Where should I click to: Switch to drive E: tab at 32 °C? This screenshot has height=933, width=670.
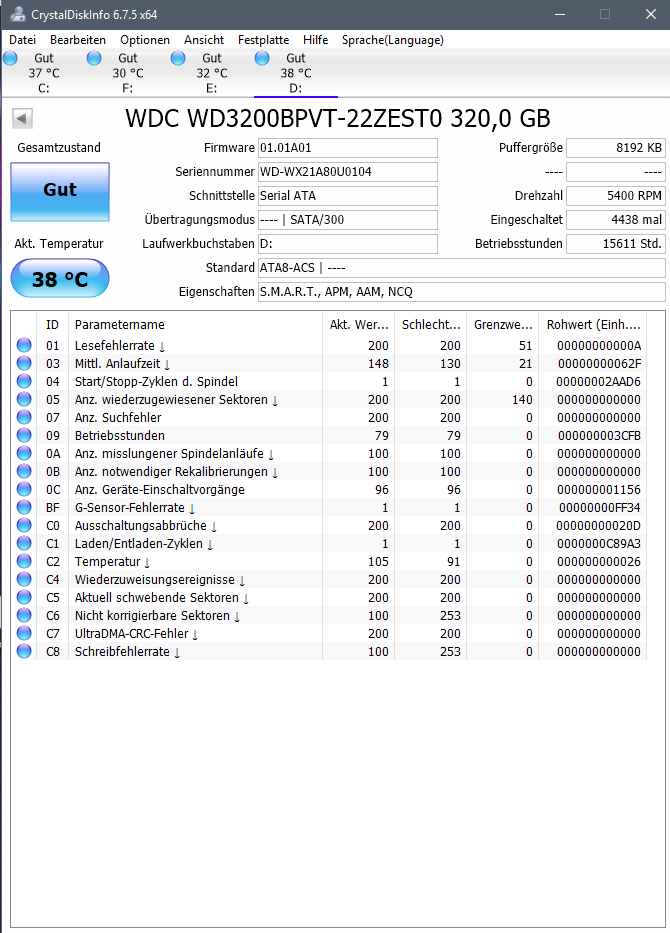coord(211,73)
